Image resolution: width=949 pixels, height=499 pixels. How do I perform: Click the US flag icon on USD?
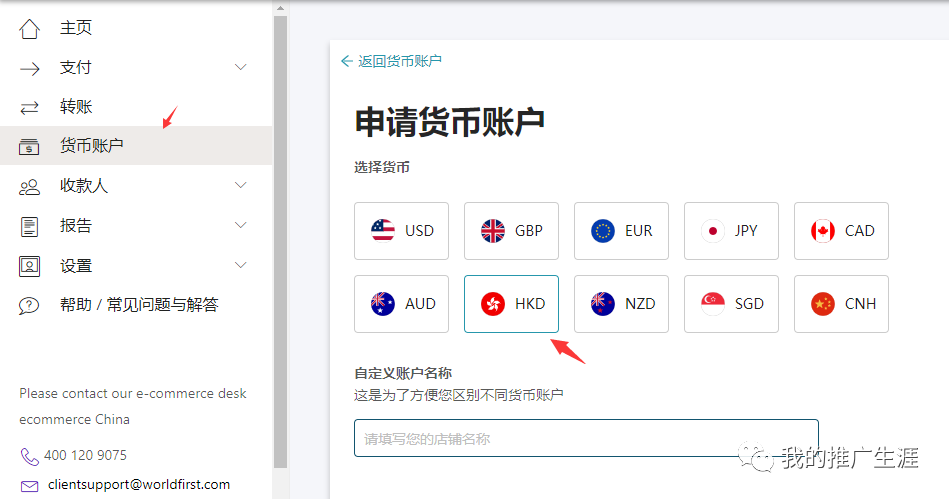point(383,231)
